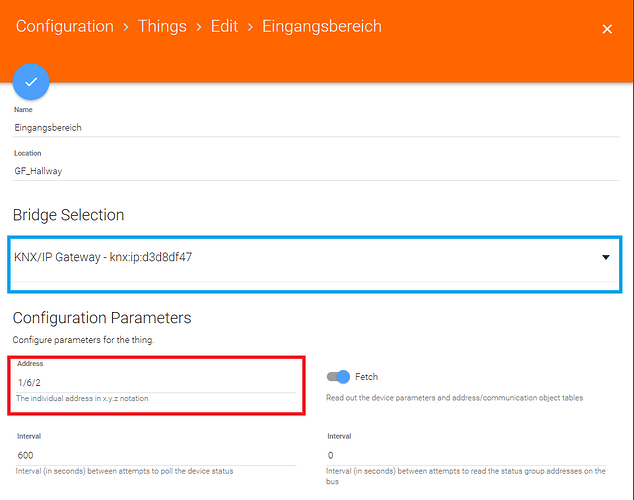Click the Fetch label next to switch
The image size is (634, 500).
(x=367, y=377)
